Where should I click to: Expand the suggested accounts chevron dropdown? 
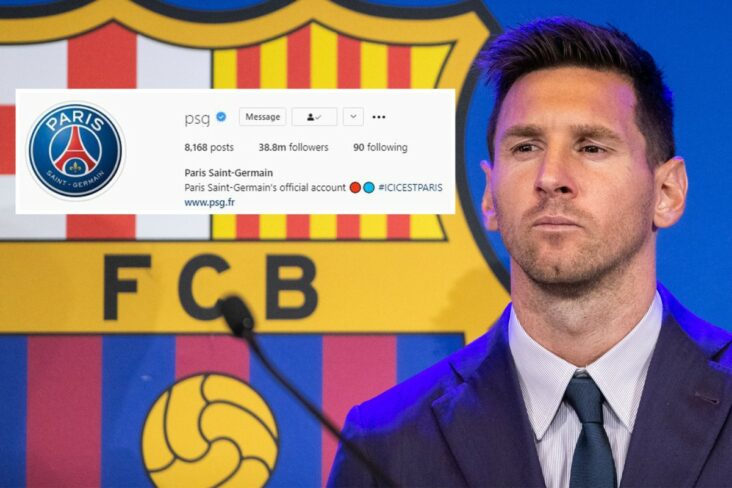coord(353,117)
